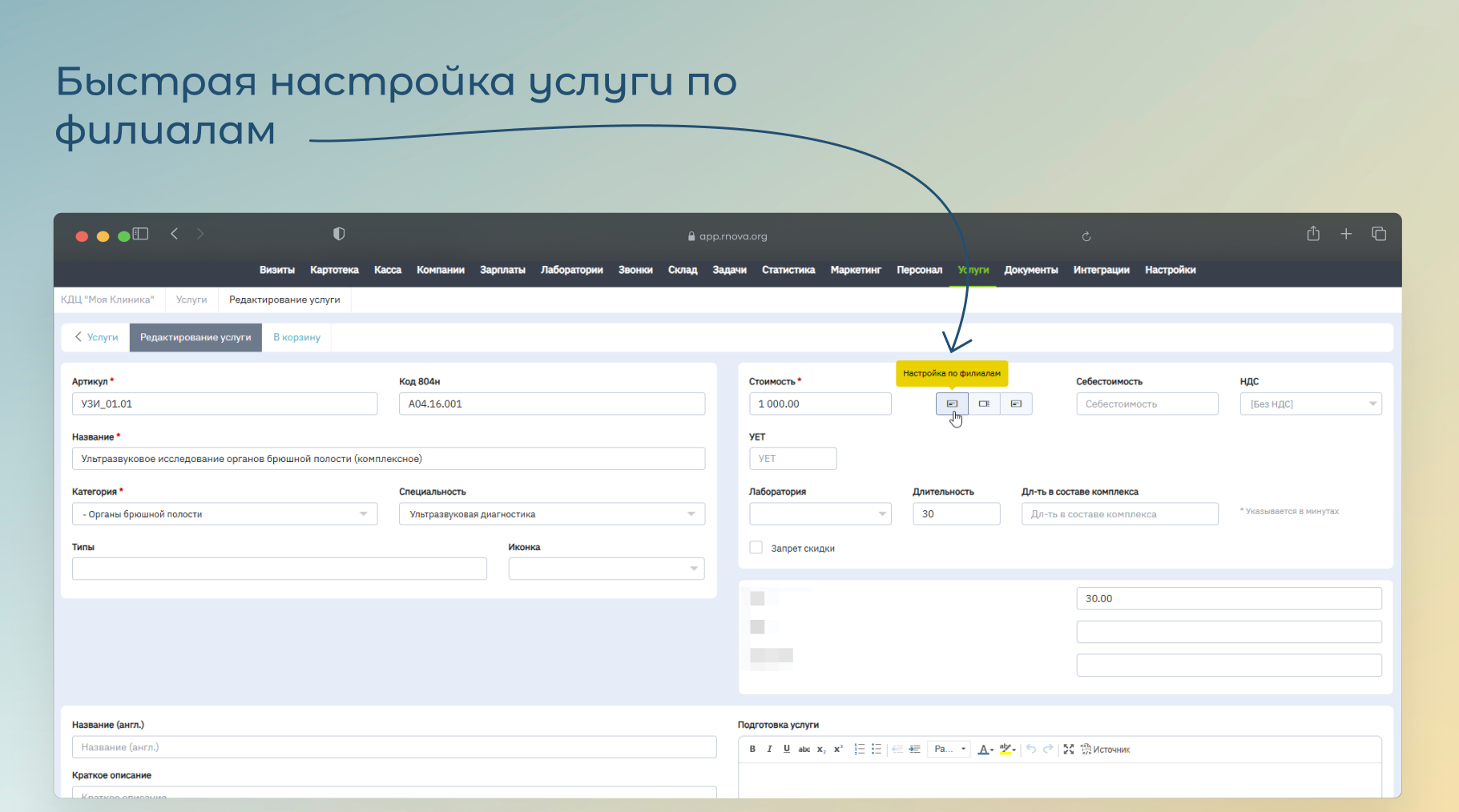Apply italic formatting in the editor toolbar
The height and width of the screenshot is (812, 1459).
click(x=769, y=750)
